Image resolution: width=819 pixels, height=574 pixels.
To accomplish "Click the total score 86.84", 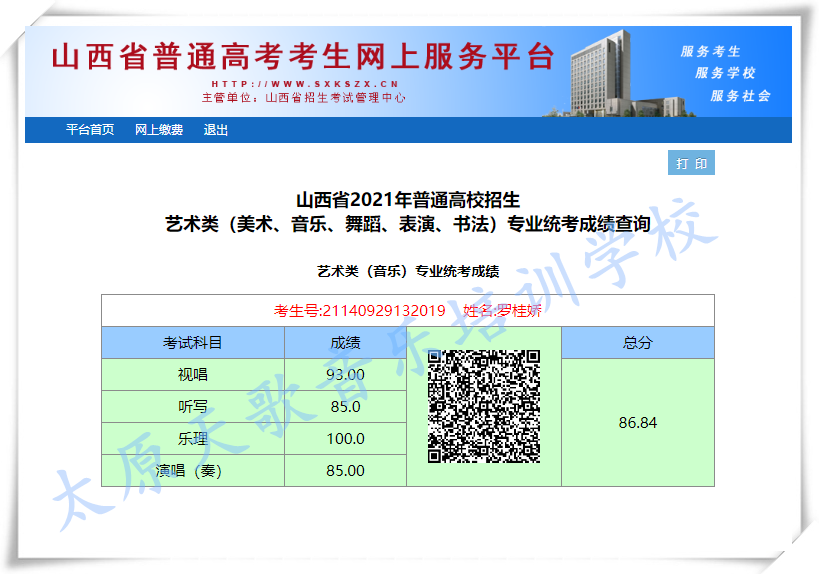I will click(638, 423).
